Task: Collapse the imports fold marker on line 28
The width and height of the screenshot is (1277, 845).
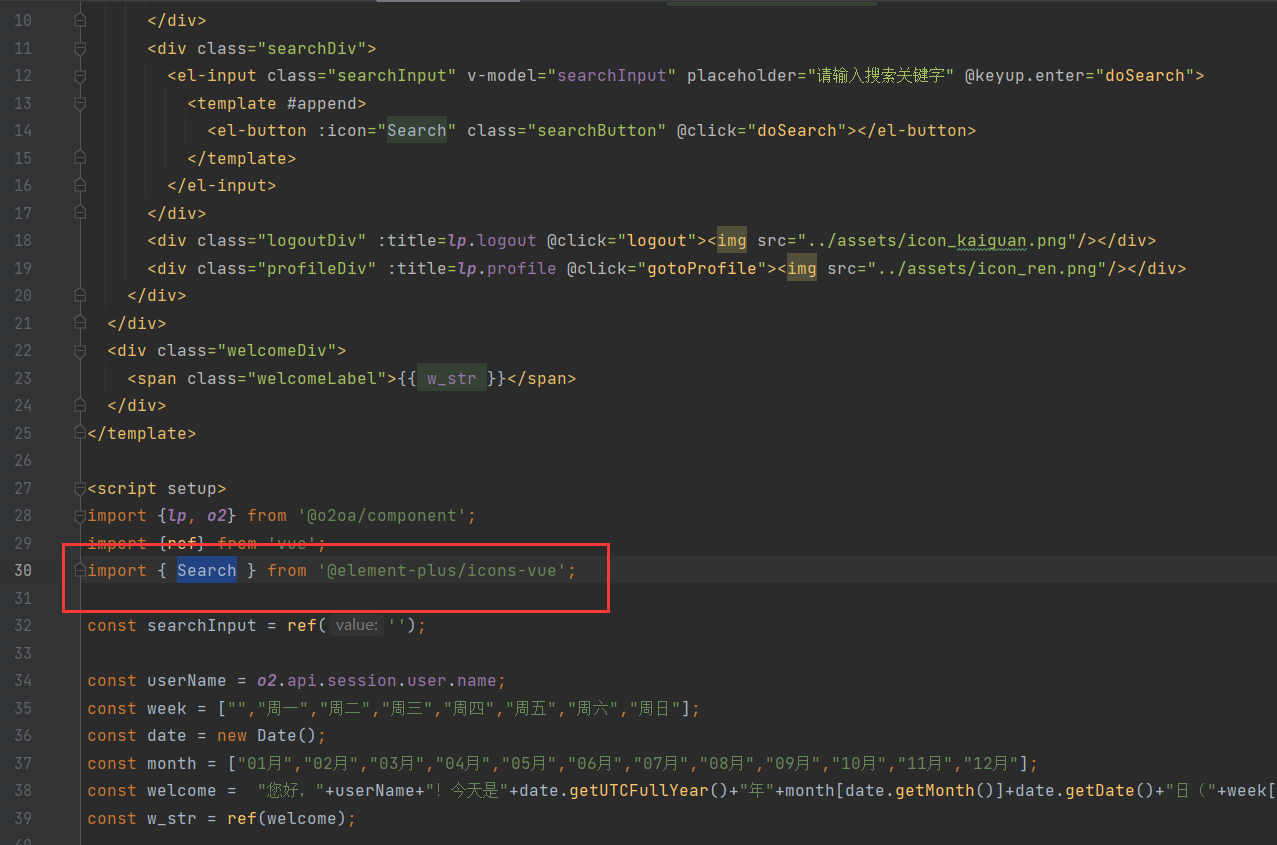Action: click(80, 515)
